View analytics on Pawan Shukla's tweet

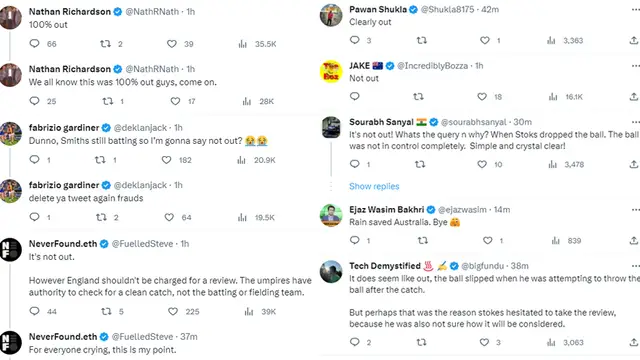pyautogui.click(x=551, y=40)
